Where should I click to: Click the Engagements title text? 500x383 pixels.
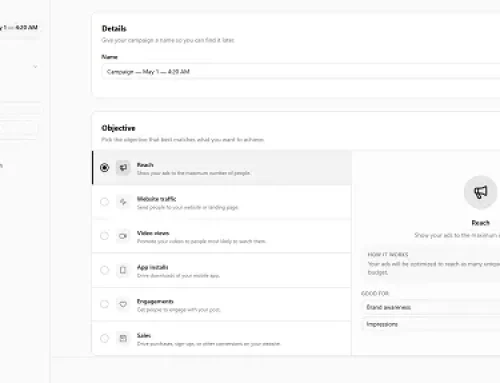click(155, 301)
